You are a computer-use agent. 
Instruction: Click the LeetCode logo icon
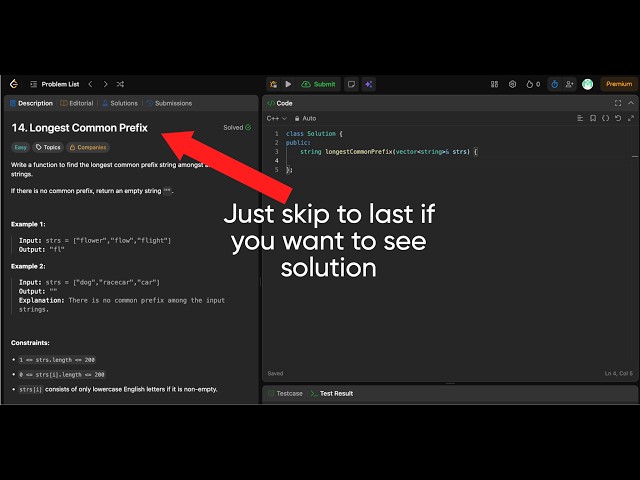click(14, 84)
